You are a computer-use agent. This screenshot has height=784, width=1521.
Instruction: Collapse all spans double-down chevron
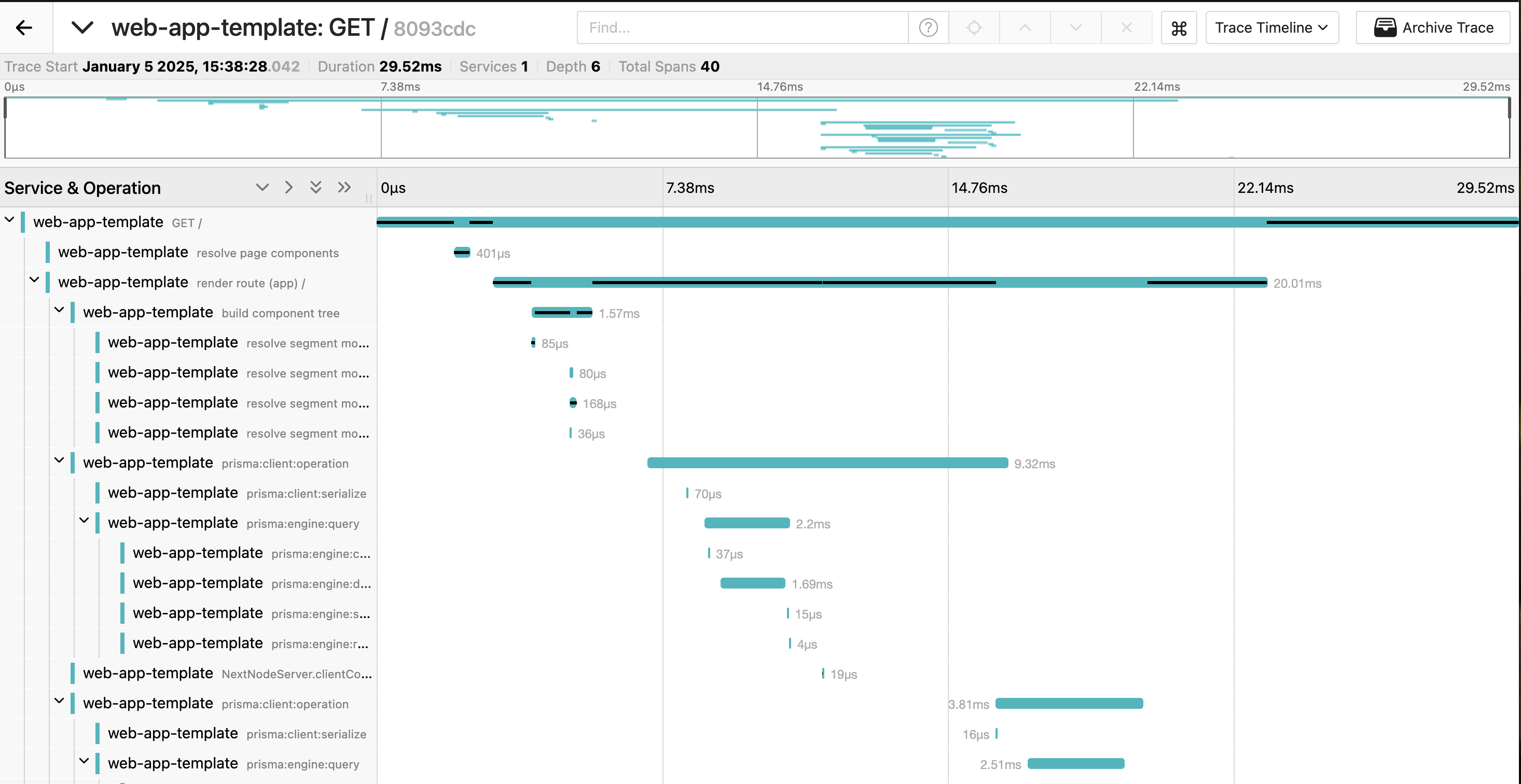coord(316,188)
